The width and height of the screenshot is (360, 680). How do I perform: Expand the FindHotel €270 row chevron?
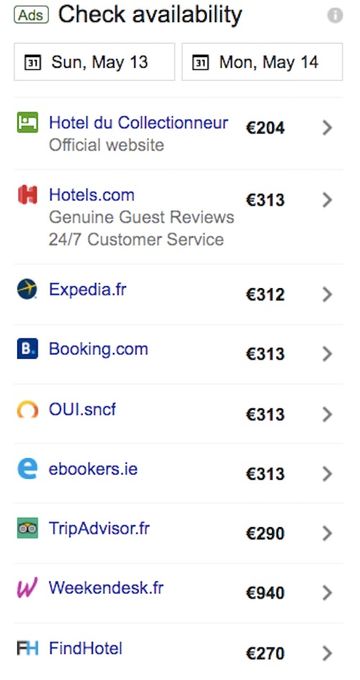coord(327,653)
